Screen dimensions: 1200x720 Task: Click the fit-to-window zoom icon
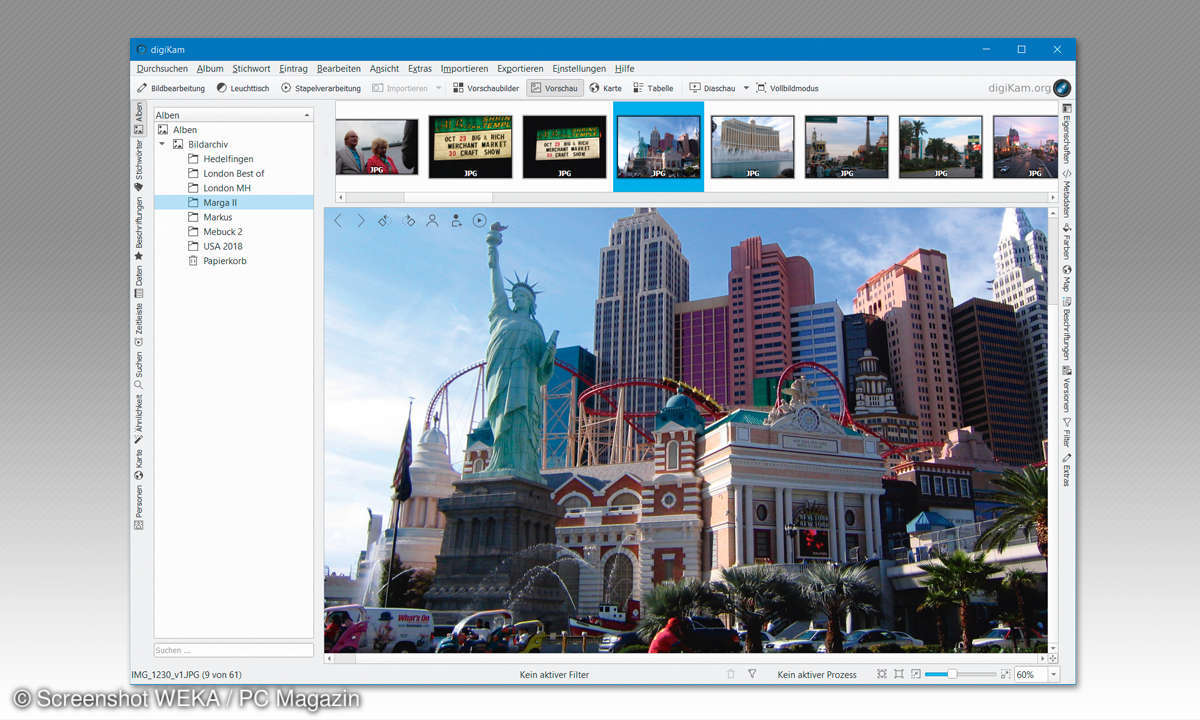pyautogui.click(x=881, y=675)
